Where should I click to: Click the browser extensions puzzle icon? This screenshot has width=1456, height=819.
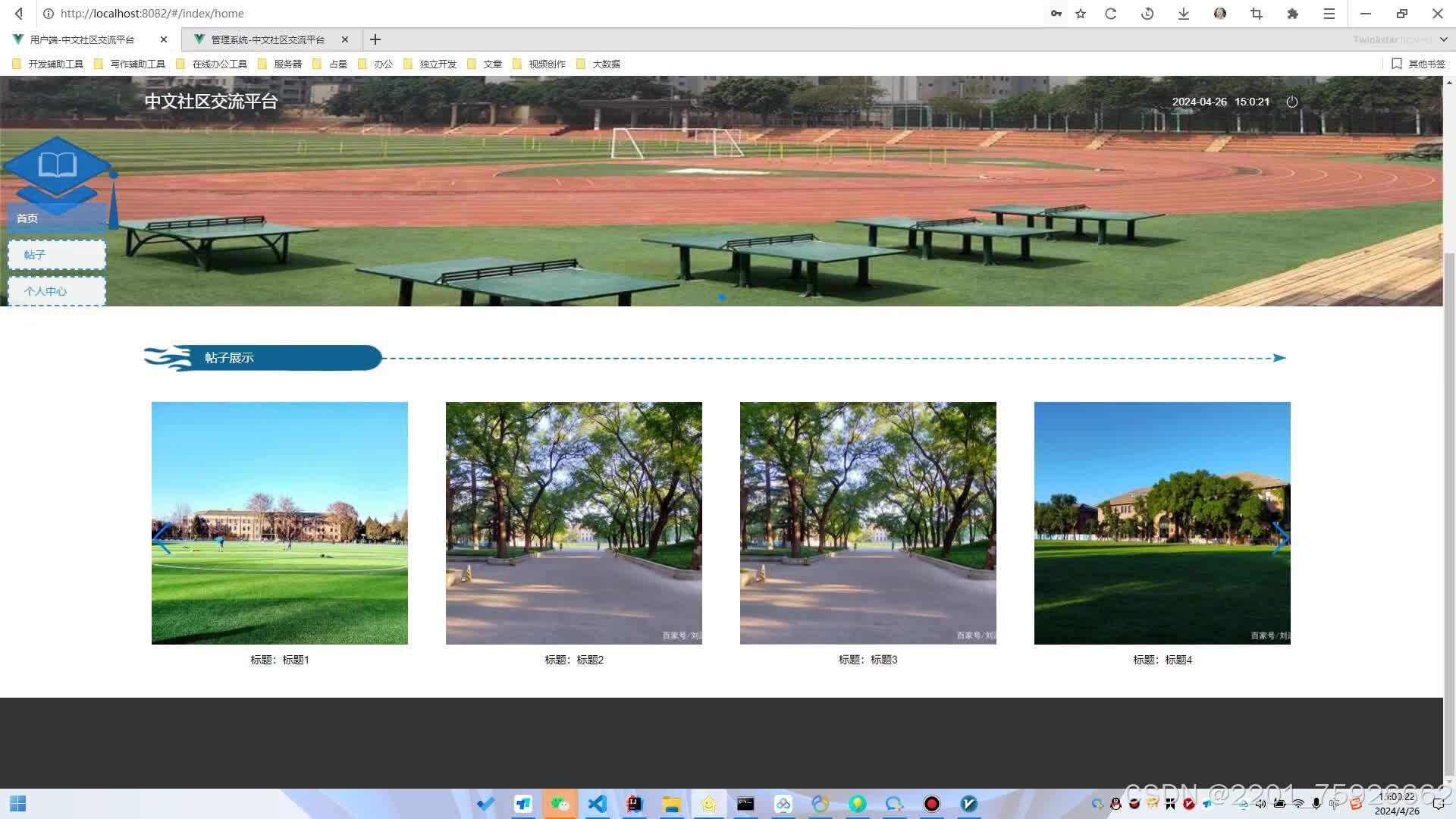(1293, 14)
